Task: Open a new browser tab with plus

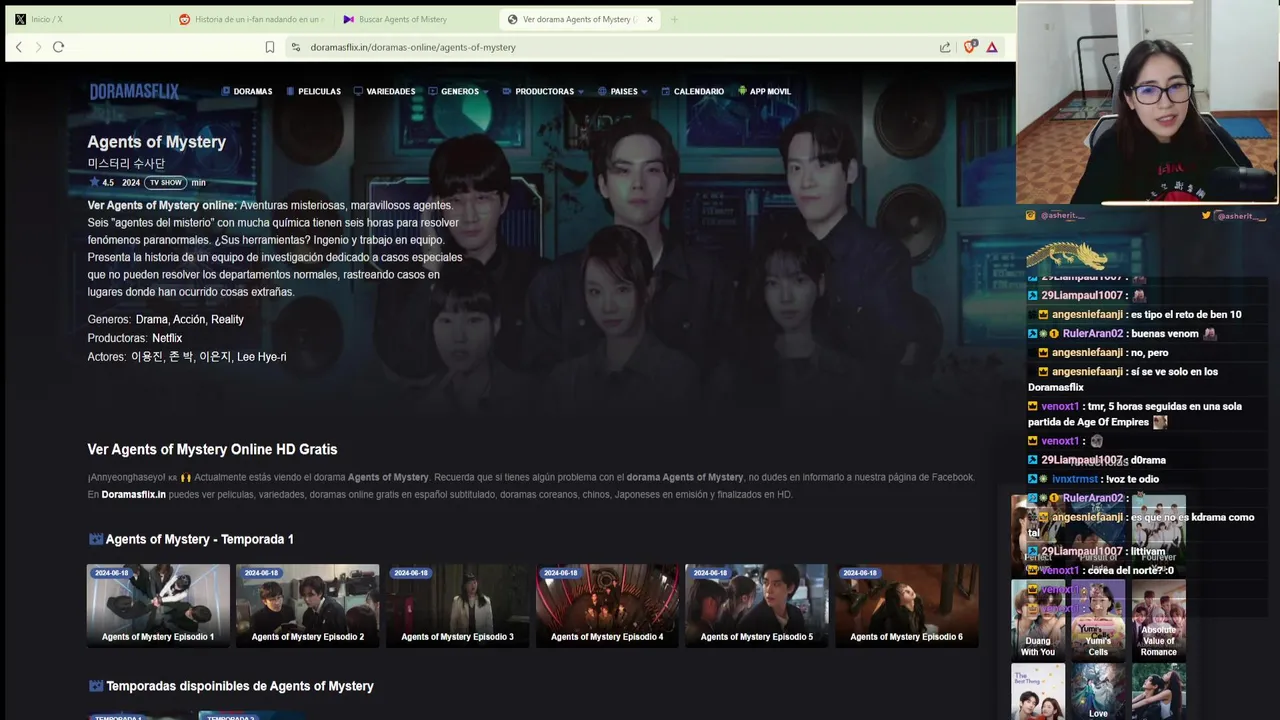Action: click(x=674, y=19)
